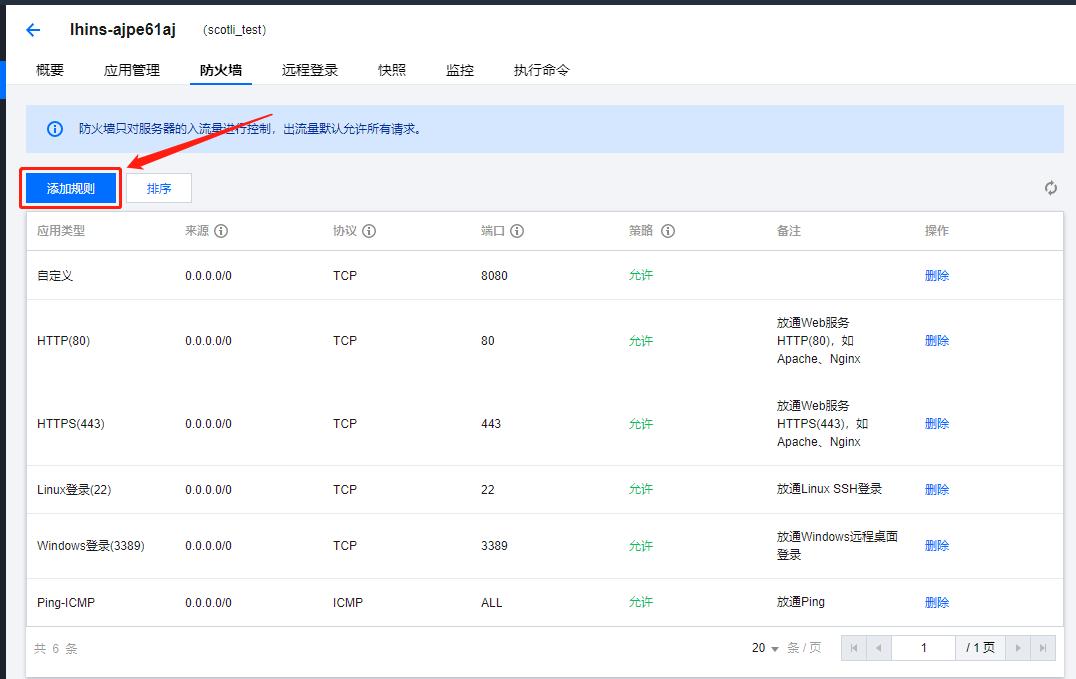Click the back arrow next to lhins-ajpe61aj
Screen dimensions: 1076x679
[31, 29]
